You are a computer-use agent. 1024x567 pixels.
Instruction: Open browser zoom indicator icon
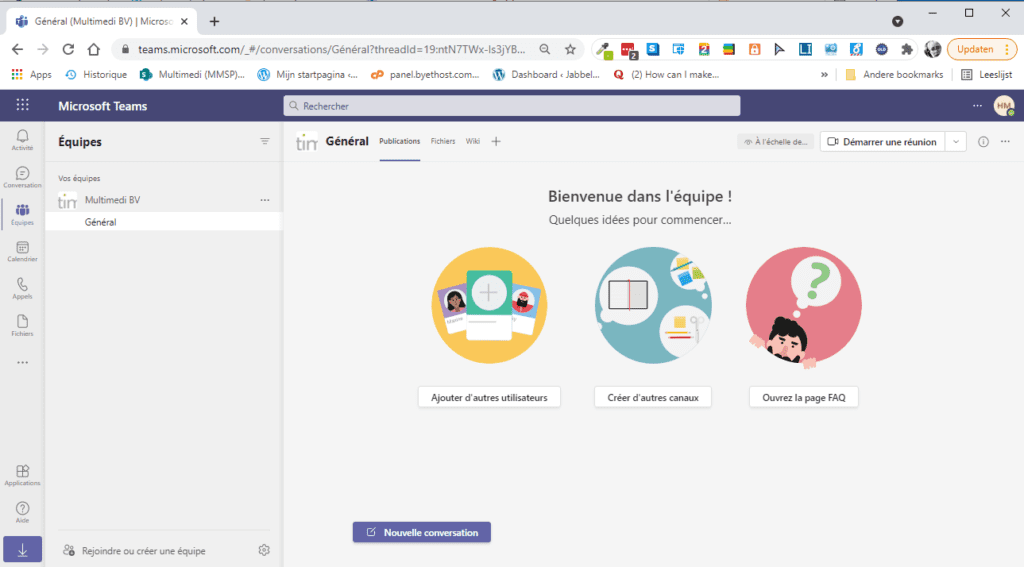[x=545, y=49]
